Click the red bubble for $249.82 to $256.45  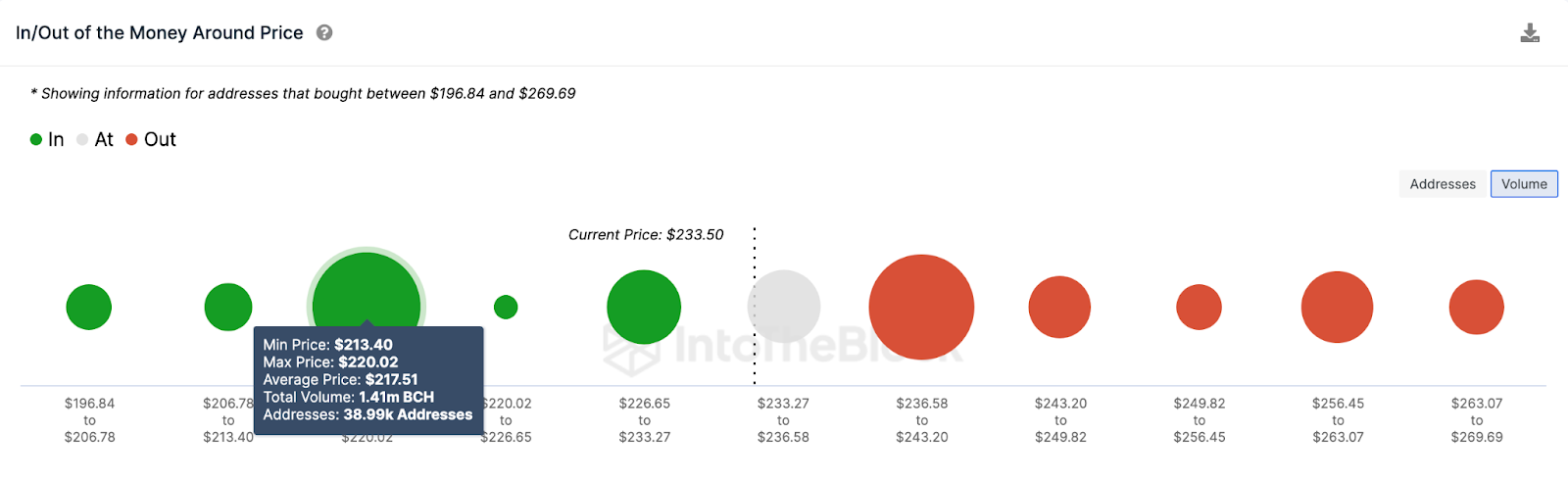click(1199, 307)
